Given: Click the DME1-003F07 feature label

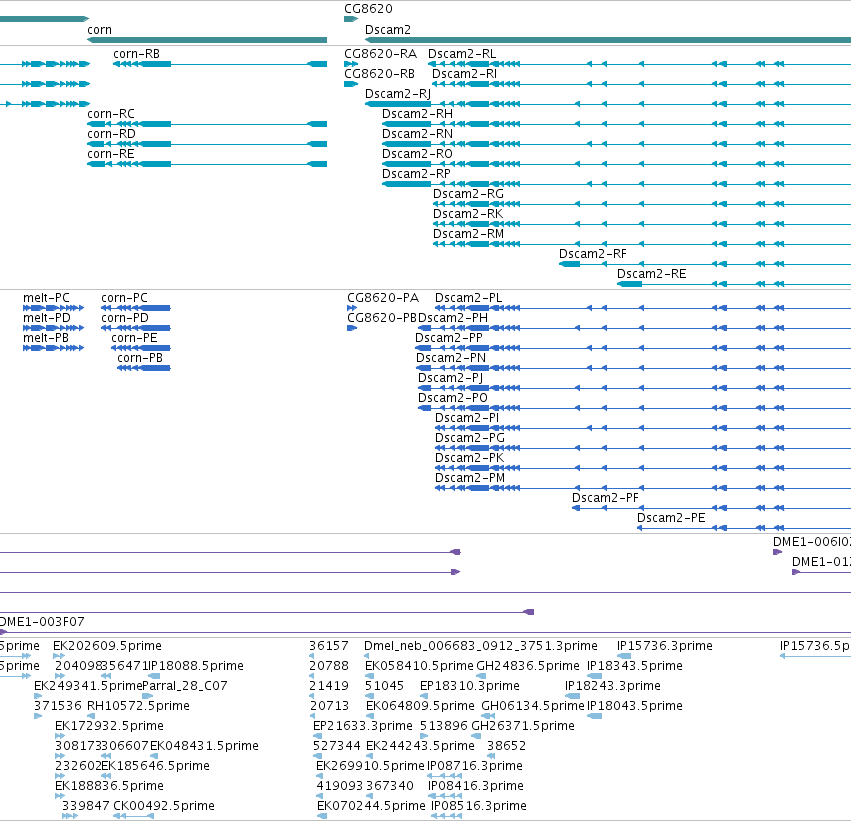Looking at the screenshot, I should coord(42,622).
